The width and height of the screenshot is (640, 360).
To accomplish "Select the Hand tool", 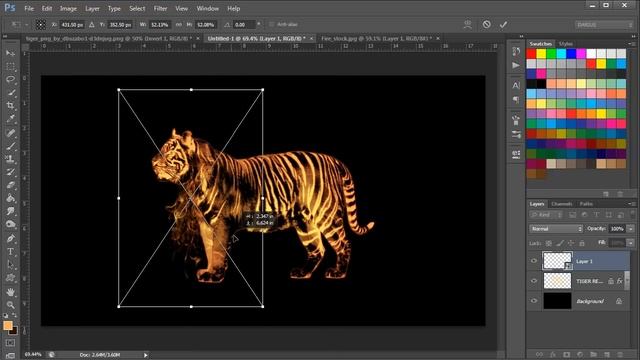I will point(10,292).
